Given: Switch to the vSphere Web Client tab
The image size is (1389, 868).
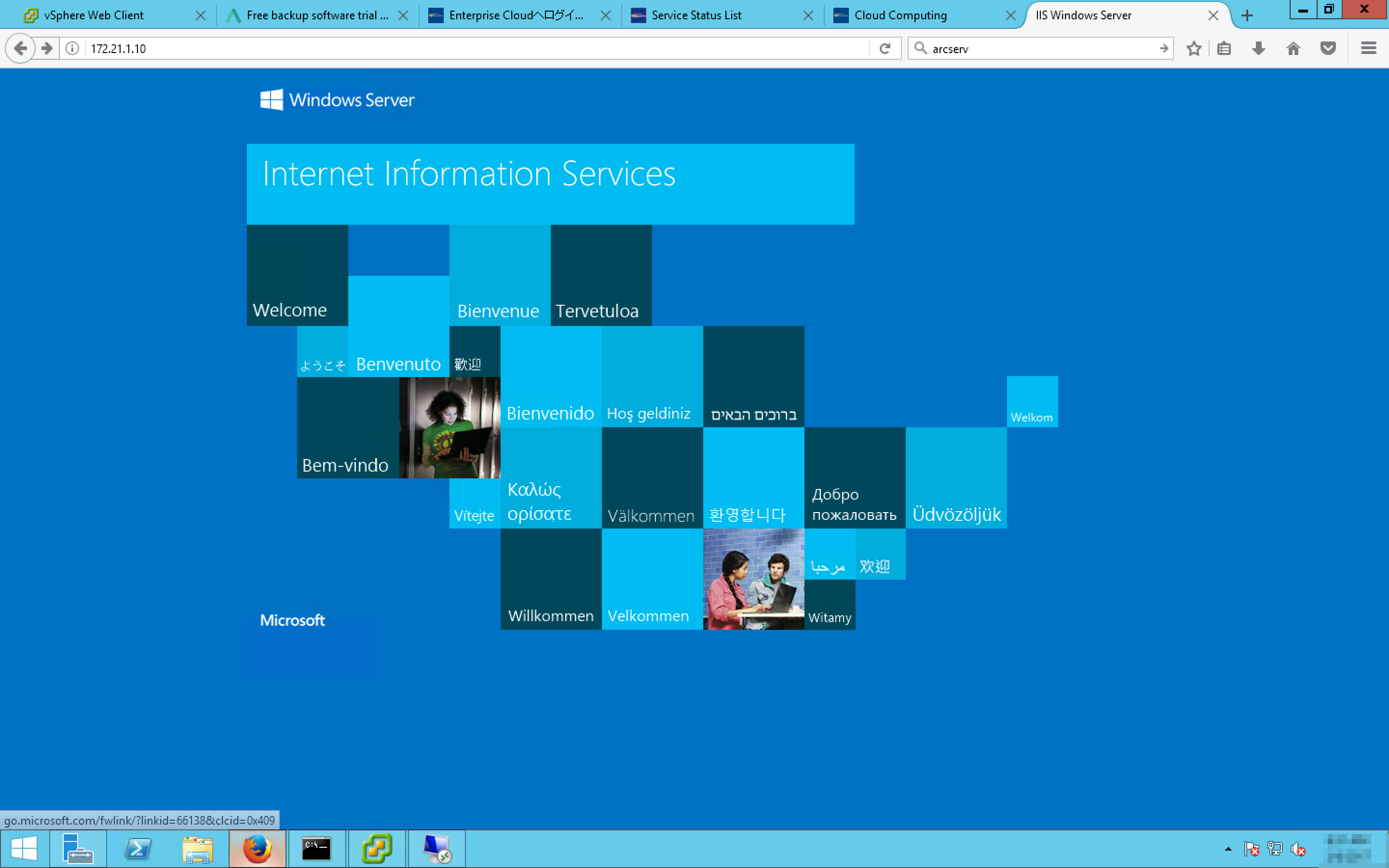Looking at the screenshot, I should coord(94,15).
